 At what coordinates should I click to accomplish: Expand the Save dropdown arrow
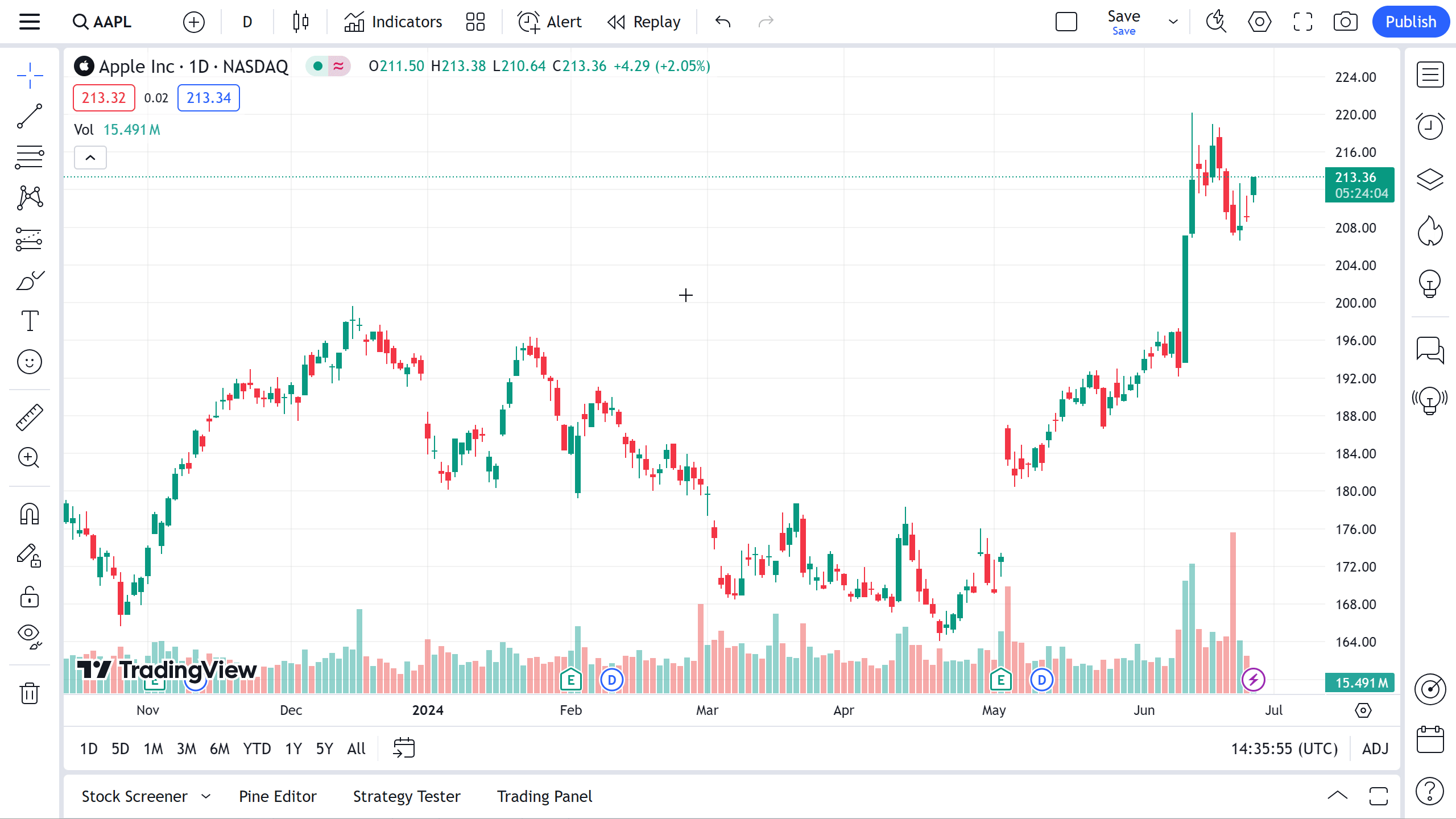1173,22
